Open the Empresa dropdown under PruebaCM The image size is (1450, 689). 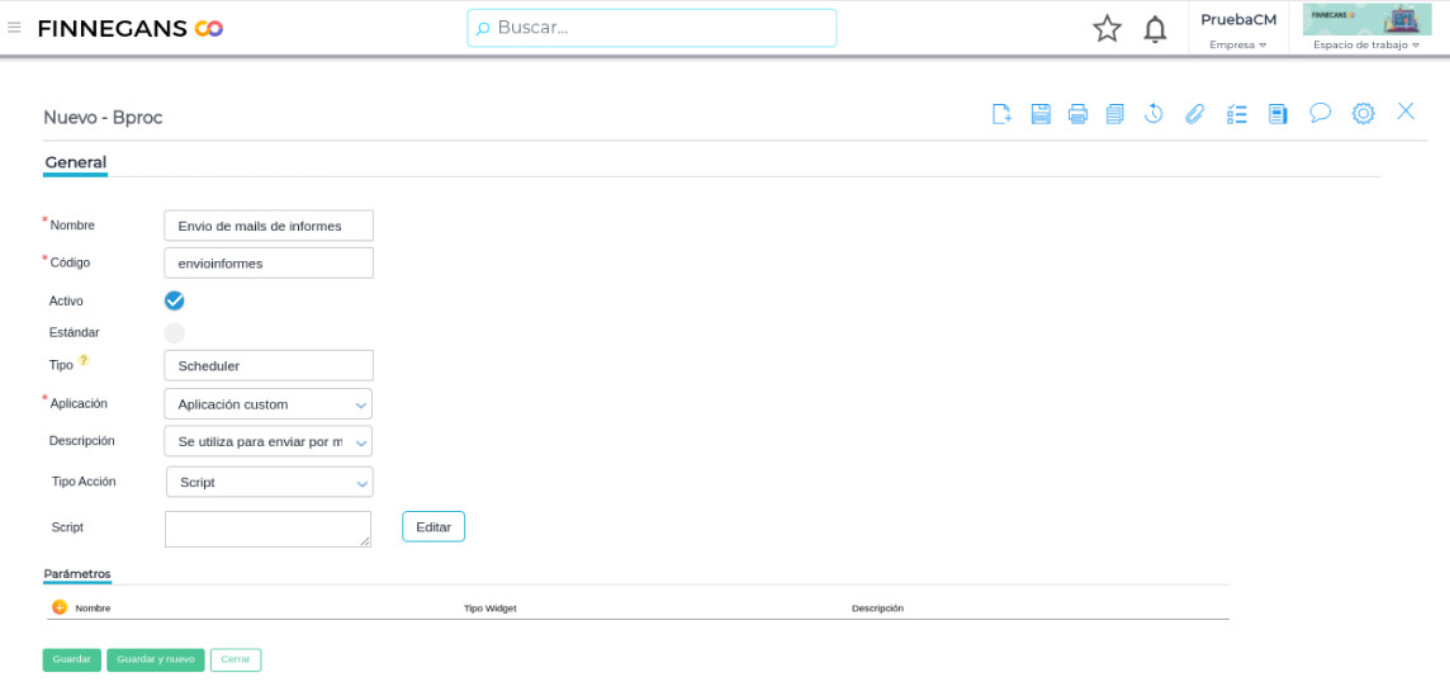[1238, 45]
